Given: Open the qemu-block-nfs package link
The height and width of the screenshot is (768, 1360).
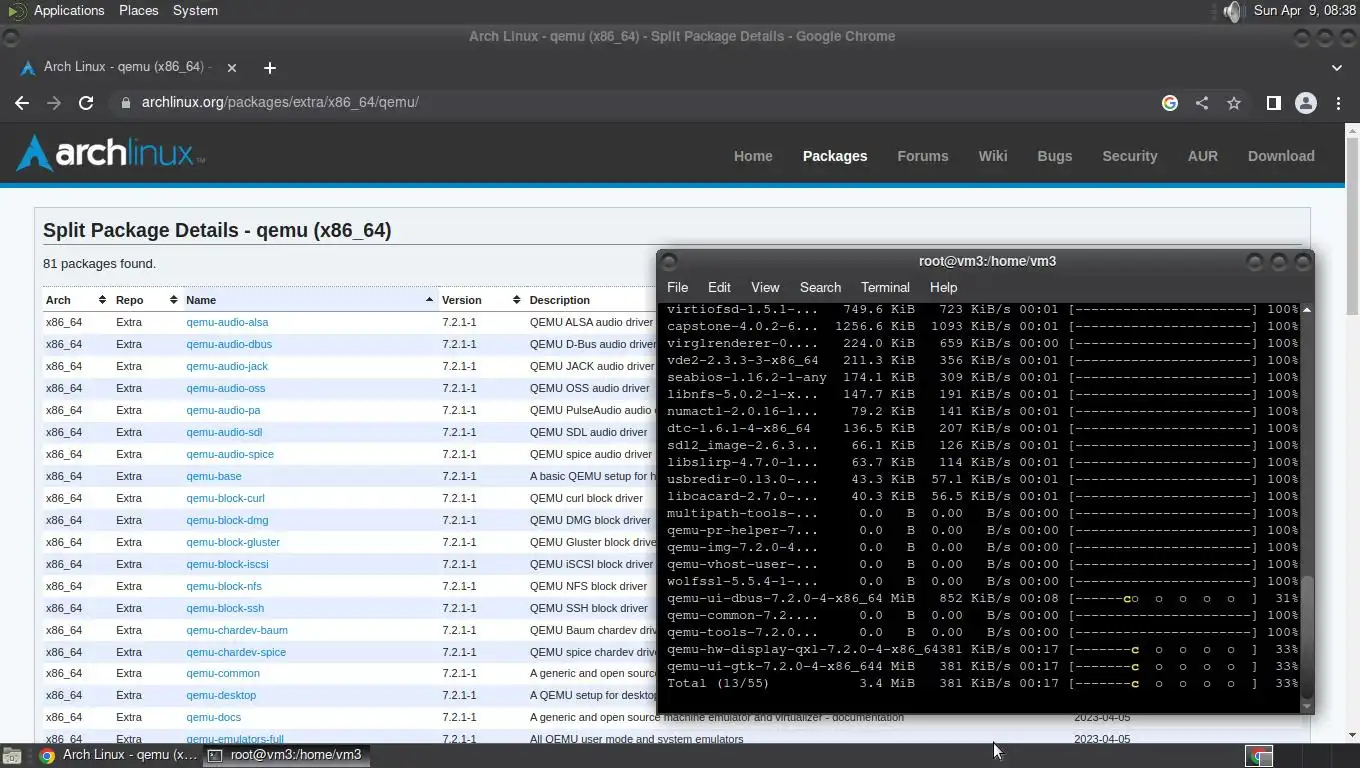Looking at the screenshot, I should click(x=224, y=586).
